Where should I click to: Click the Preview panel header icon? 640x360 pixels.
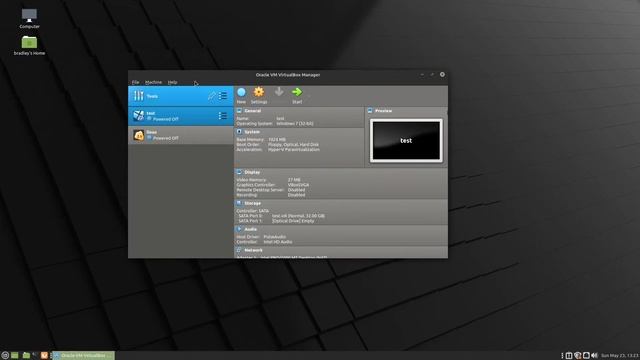coord(370,111)
